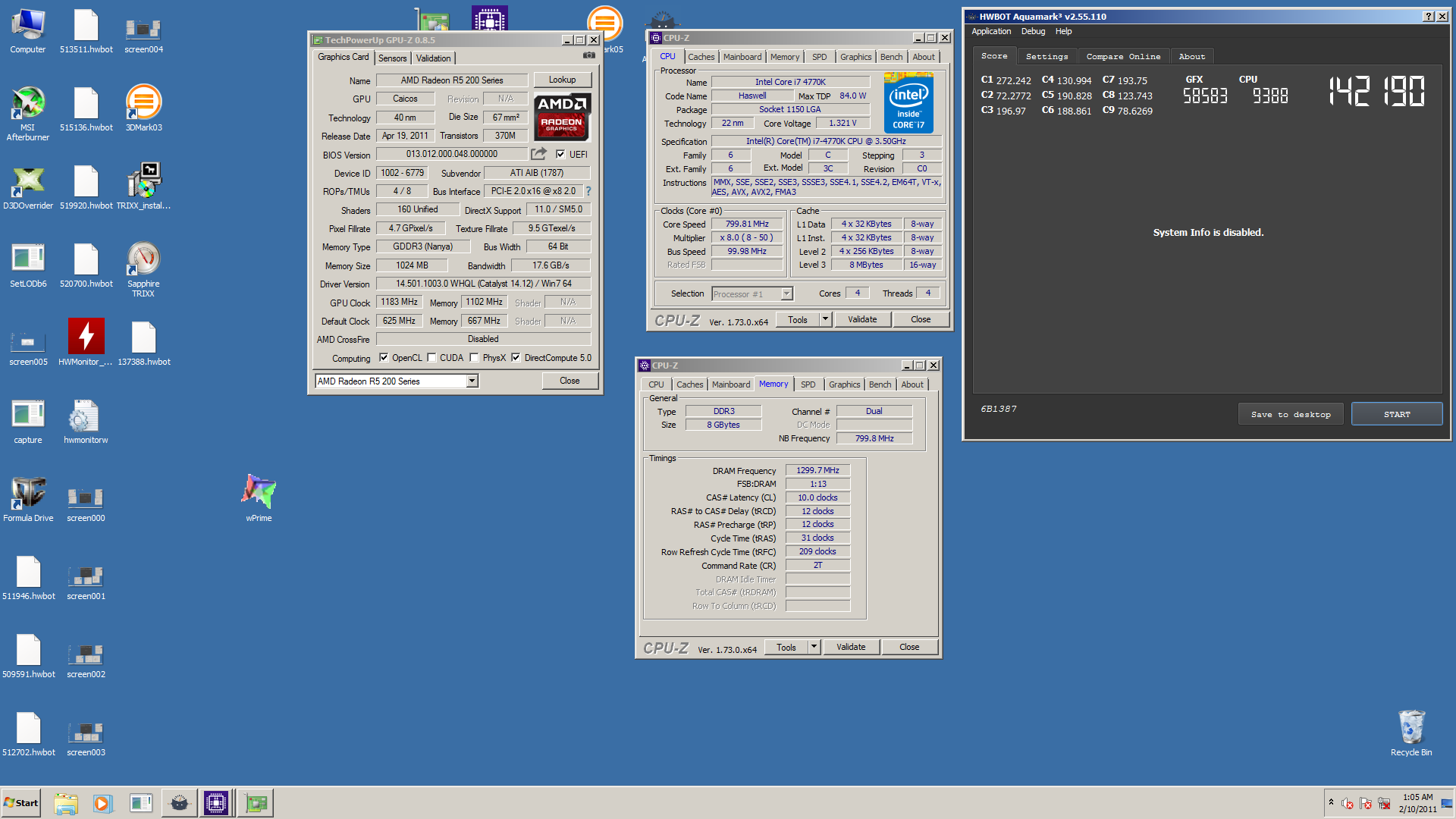
Task: Open Windows Explorer from taskbar
Action: point(66,803)
